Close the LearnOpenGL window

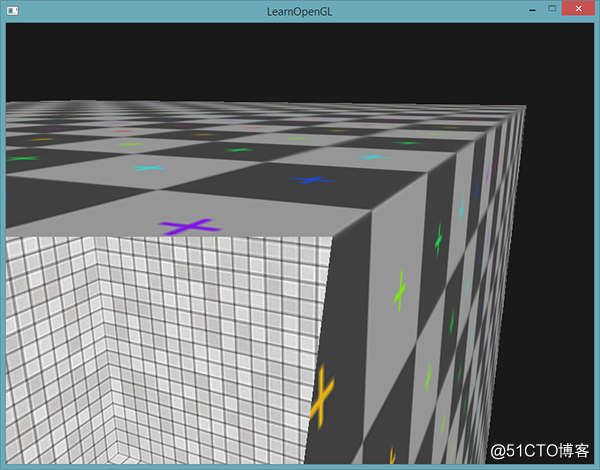coord(578,8)
